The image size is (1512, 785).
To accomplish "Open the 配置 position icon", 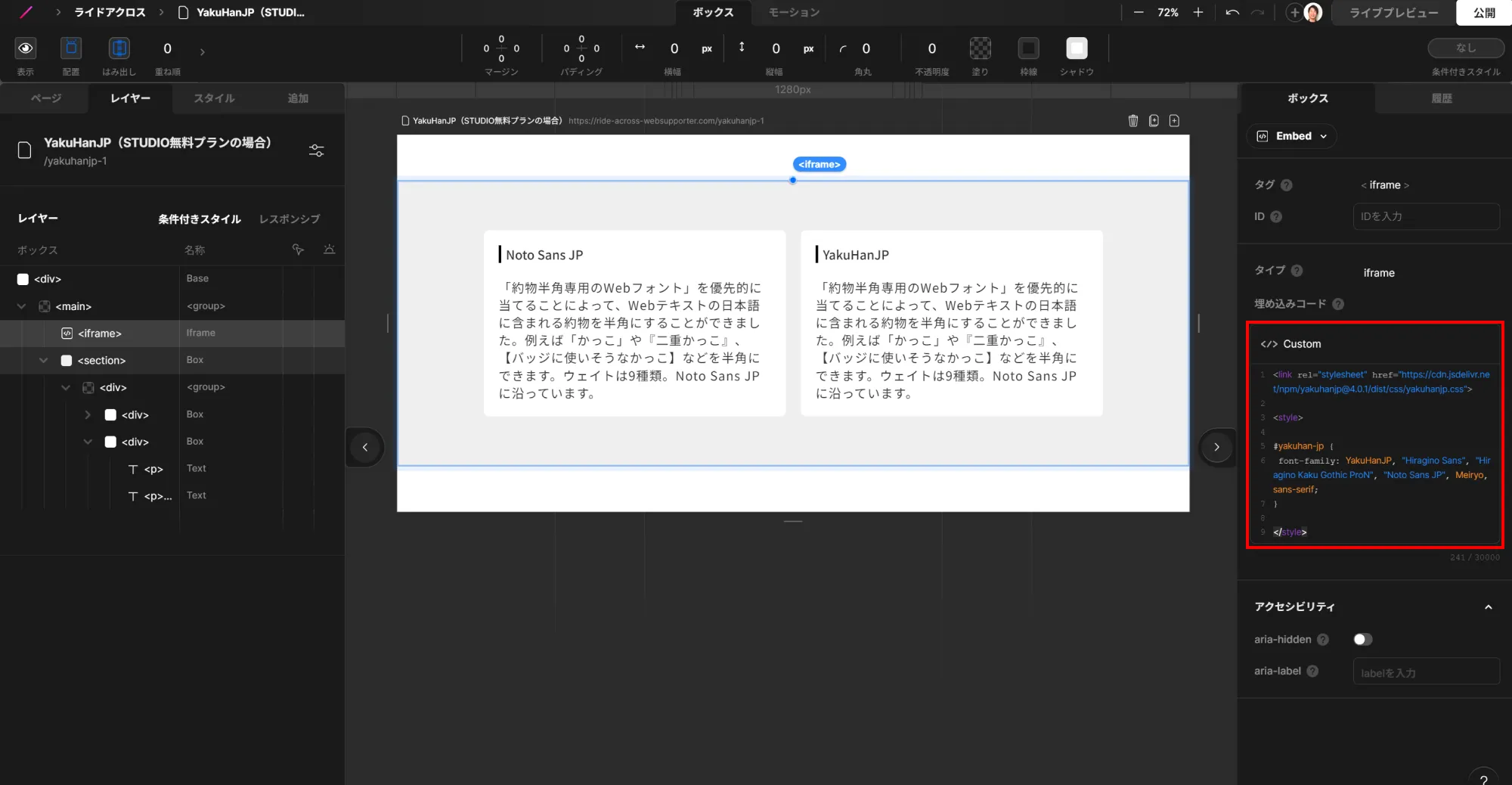I will (71, 48).
